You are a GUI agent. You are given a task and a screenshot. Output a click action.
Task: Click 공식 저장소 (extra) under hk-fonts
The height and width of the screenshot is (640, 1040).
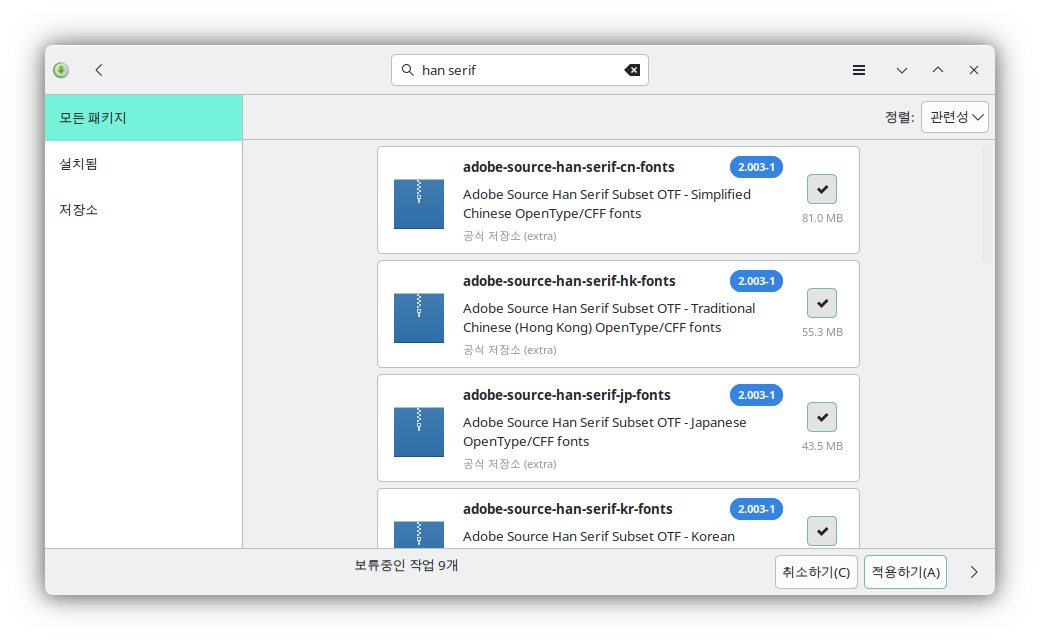click(509, 350)
